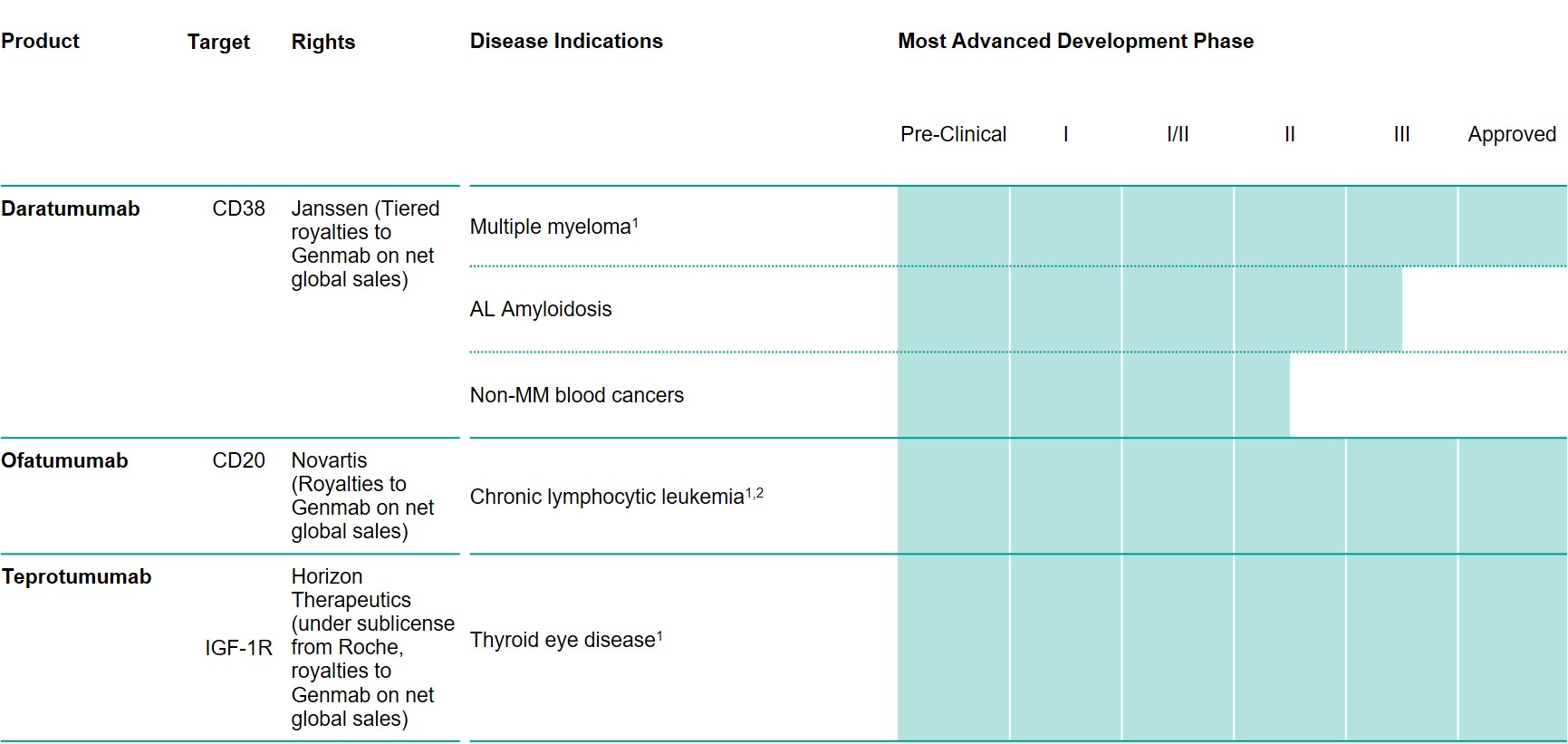1568x744 pixels.
Task: Click the Daratumumab product name
Action: point(71,209)
